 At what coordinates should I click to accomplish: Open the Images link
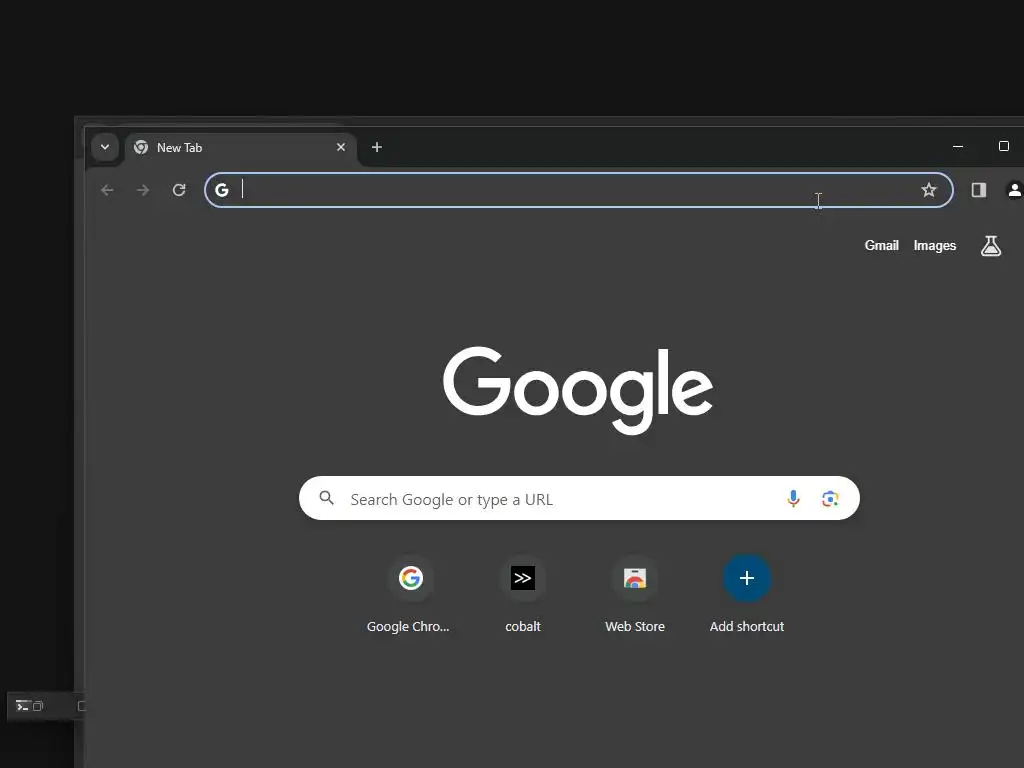tap(935, 246)
